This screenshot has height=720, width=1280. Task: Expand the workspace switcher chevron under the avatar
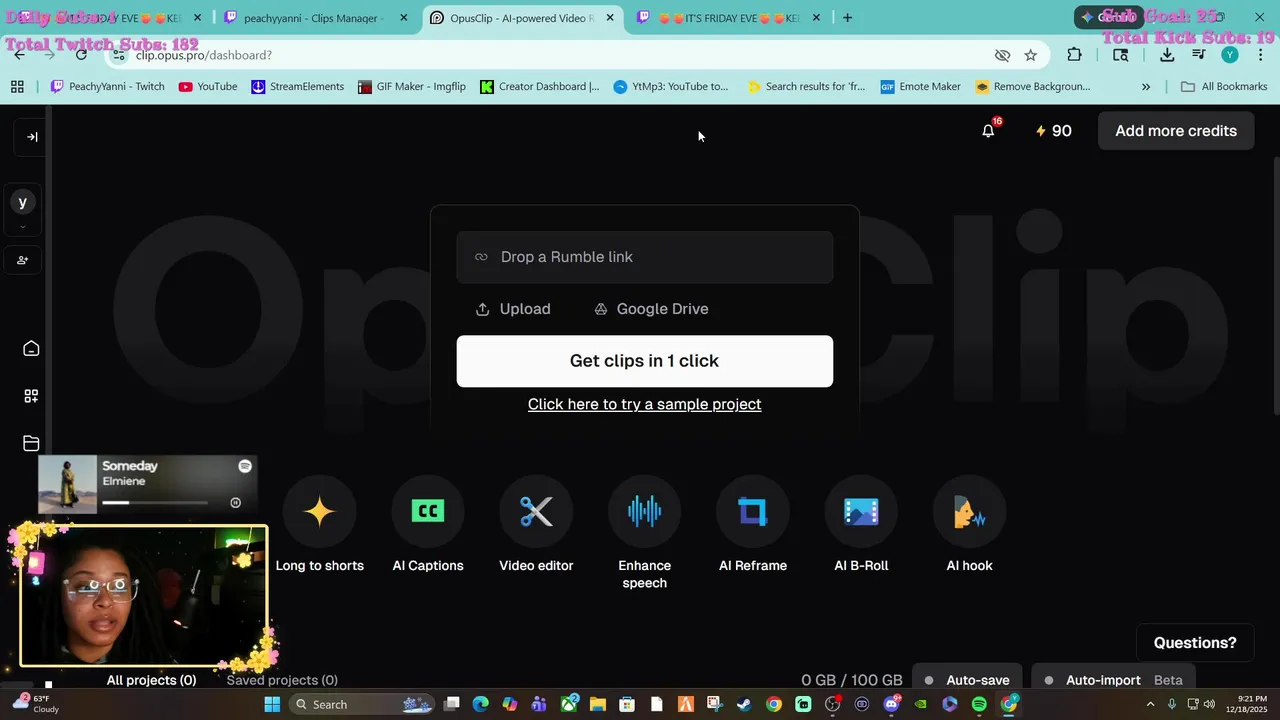[23, 228]
